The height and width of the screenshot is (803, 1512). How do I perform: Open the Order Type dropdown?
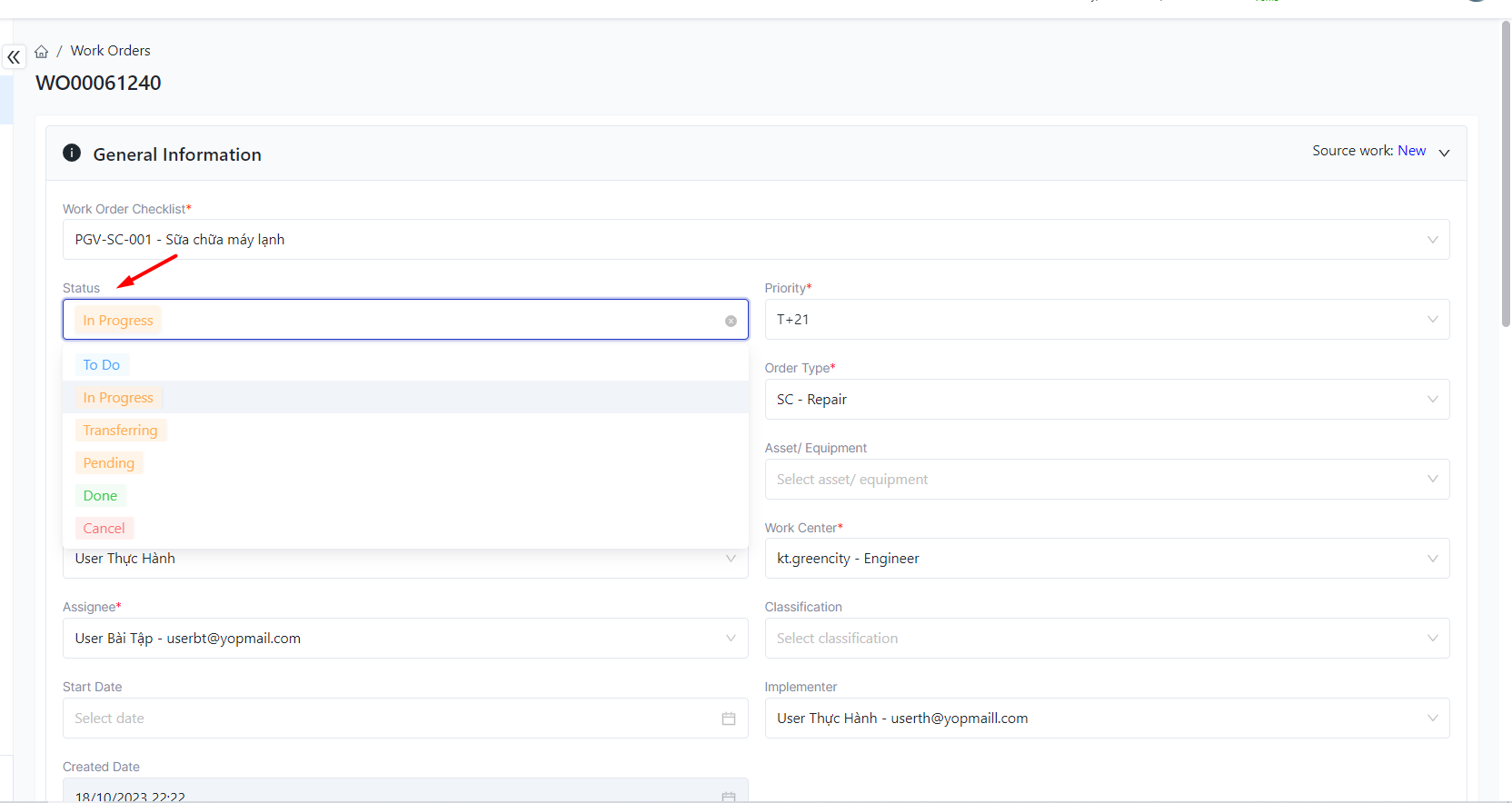[1106, 400]
